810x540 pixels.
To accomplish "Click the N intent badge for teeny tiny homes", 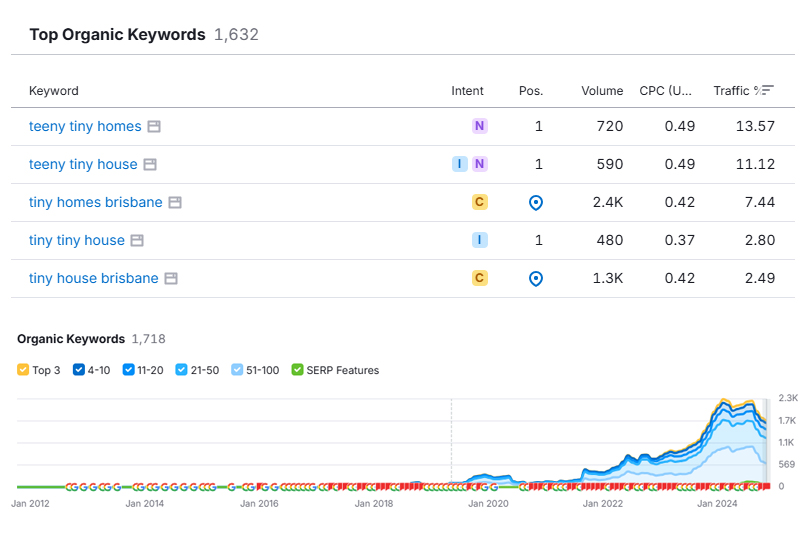I will tap(480, 126).
